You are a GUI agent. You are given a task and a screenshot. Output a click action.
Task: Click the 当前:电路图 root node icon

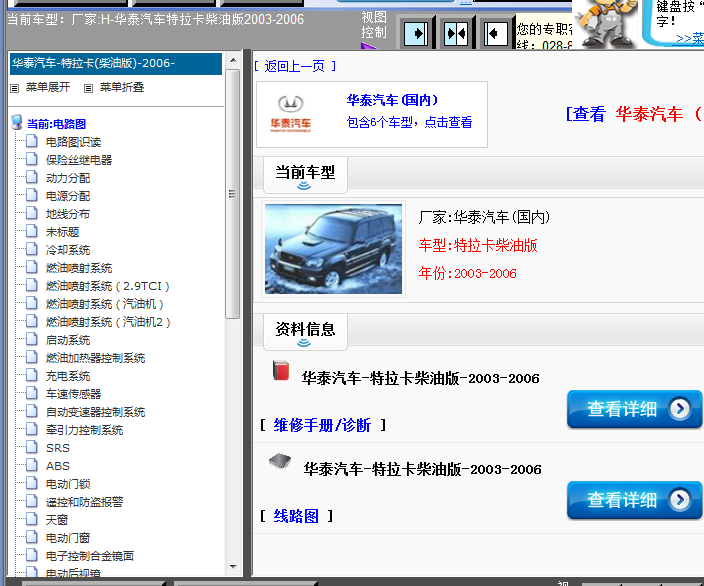point(17,122)
